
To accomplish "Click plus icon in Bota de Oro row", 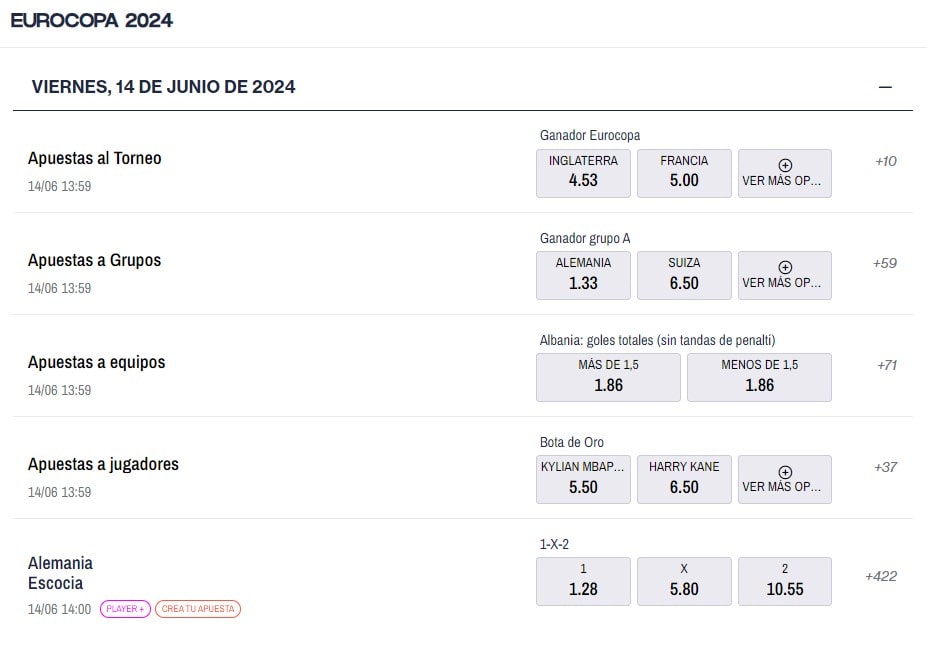I will coord(785,471).
